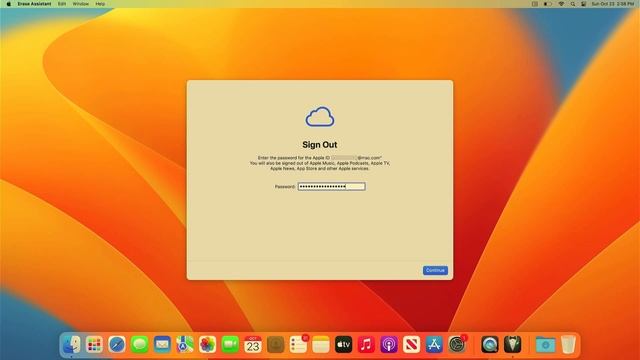Open the Edit menu
Screen dimensions: 640x360
point(62,4)
